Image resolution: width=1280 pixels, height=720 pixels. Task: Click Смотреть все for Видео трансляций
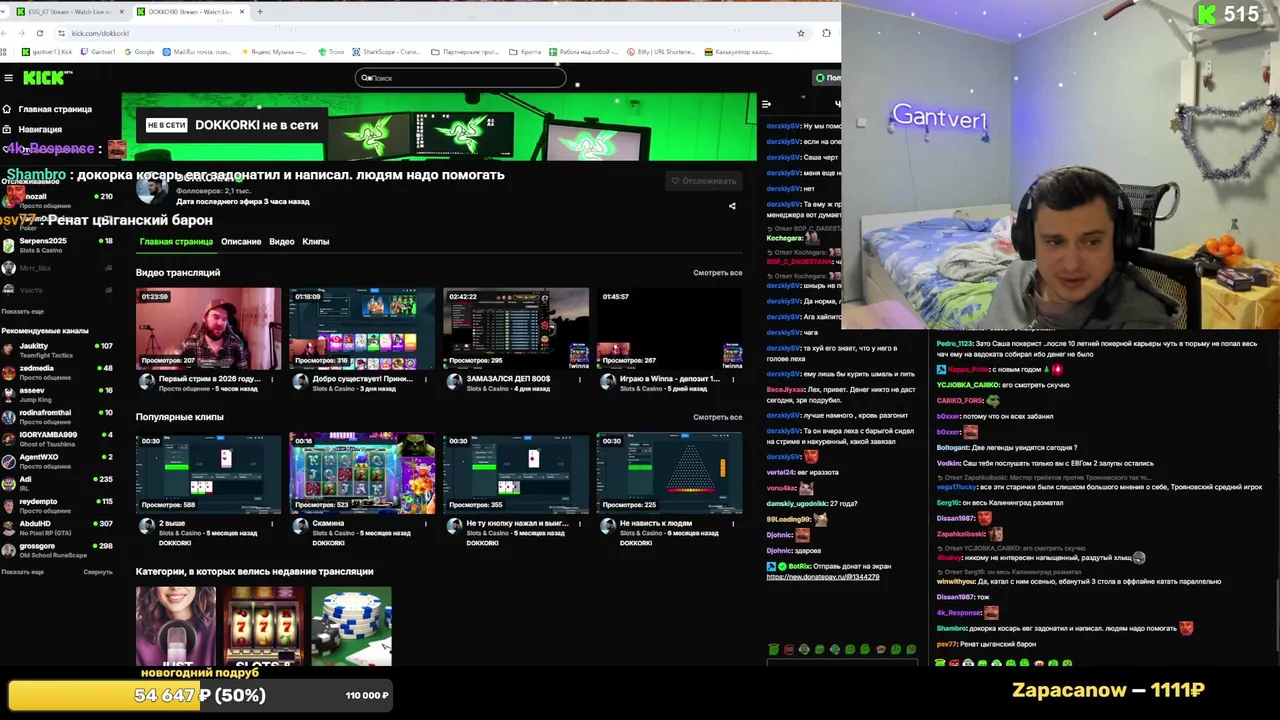717,273
